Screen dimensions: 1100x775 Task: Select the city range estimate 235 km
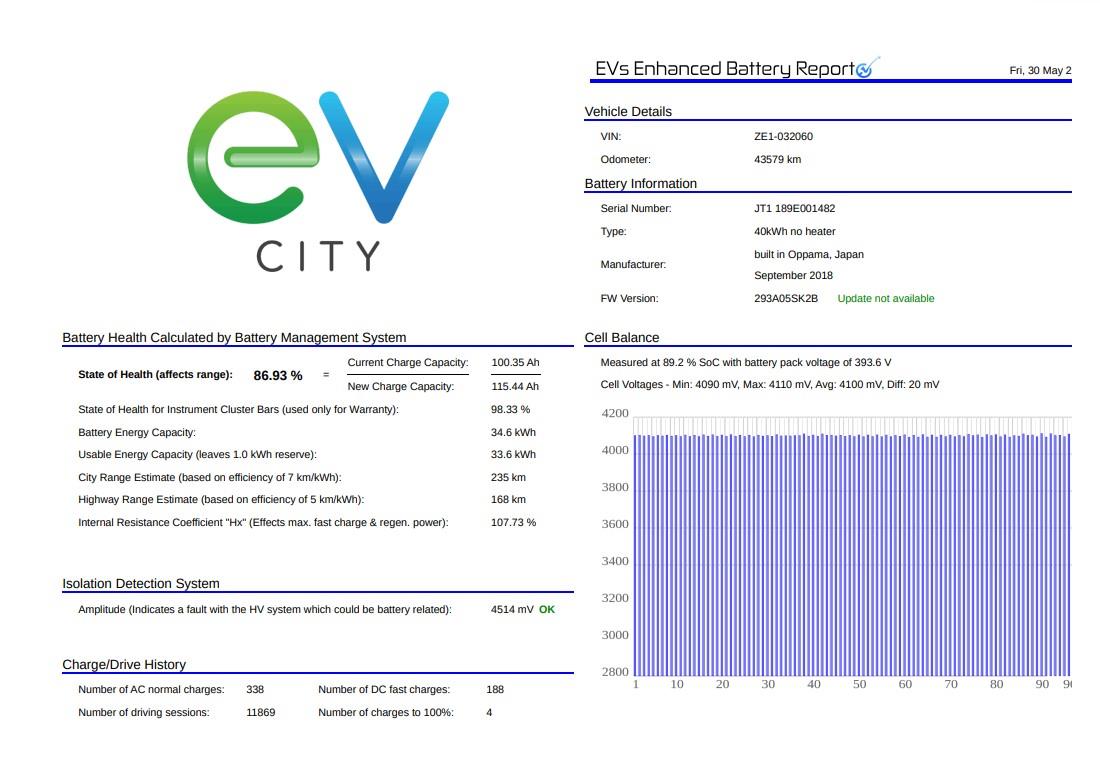click(509, 478)
